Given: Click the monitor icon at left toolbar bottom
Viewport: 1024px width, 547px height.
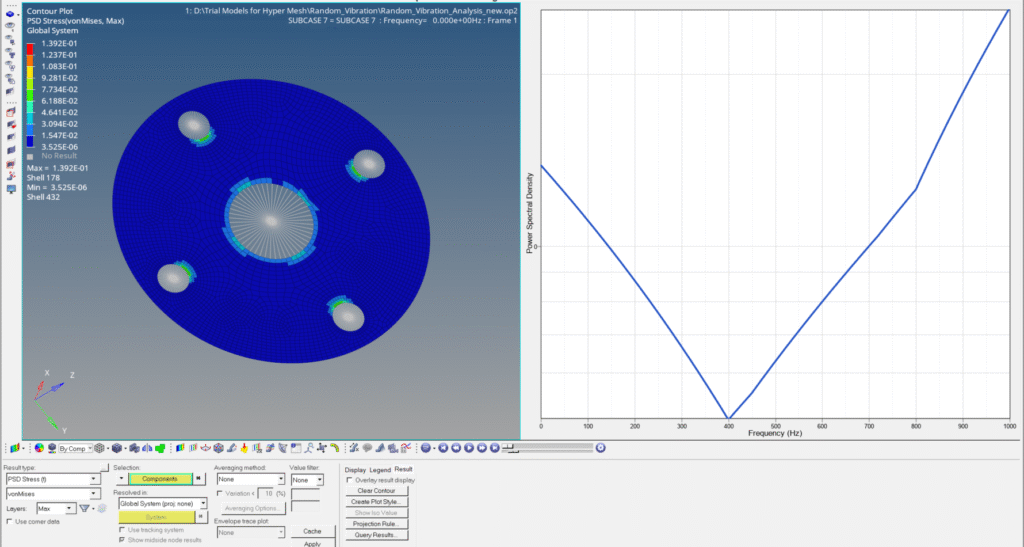Looking at the screenshot, I should pyautogui.click(x=11, y=189).
